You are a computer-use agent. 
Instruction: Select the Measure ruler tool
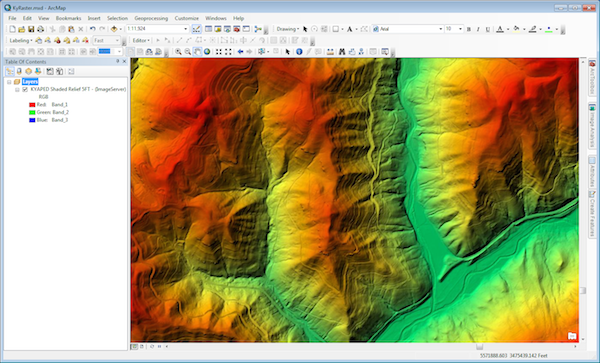330,52
